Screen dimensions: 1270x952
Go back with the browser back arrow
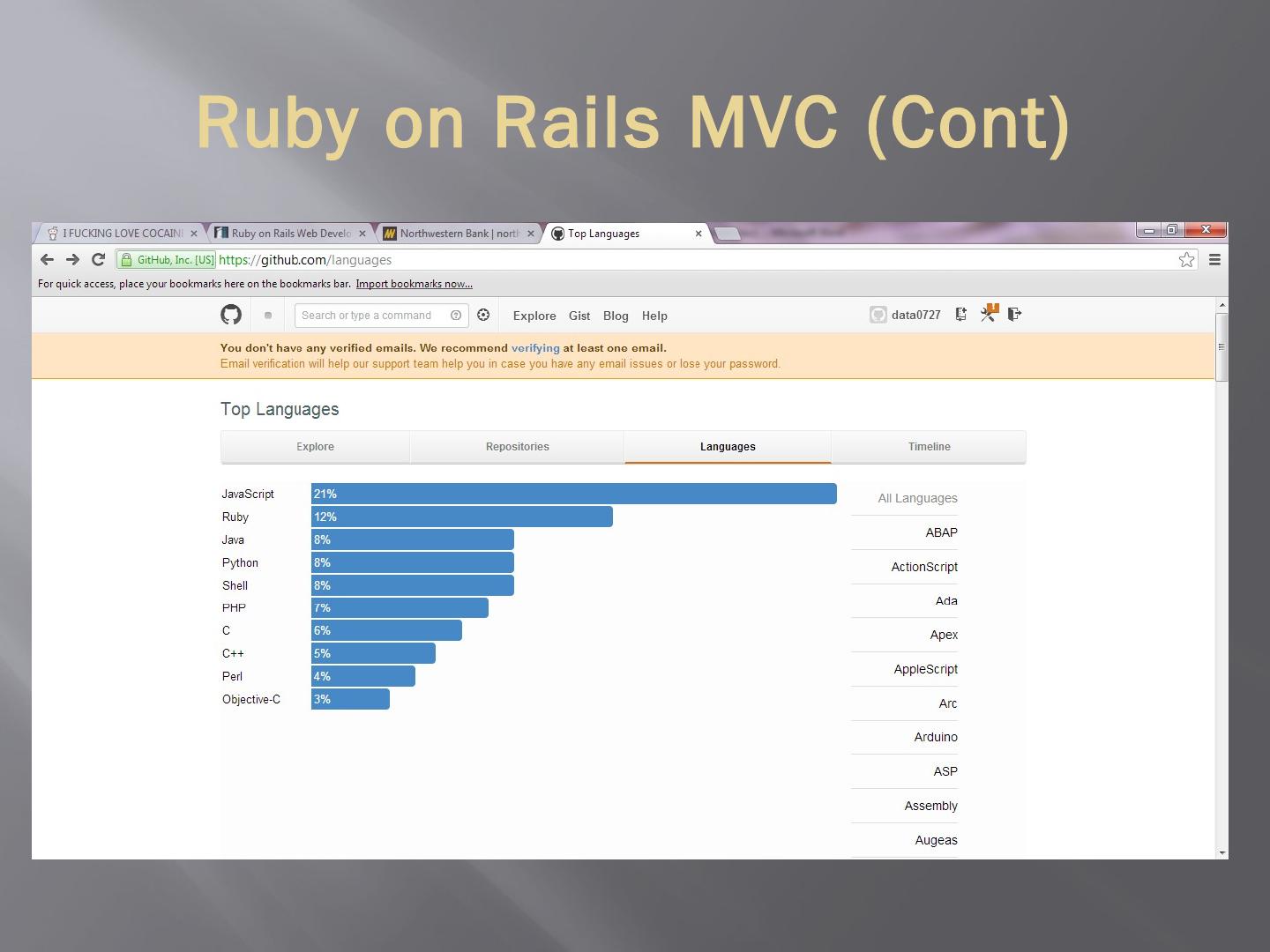click(48, 259)
